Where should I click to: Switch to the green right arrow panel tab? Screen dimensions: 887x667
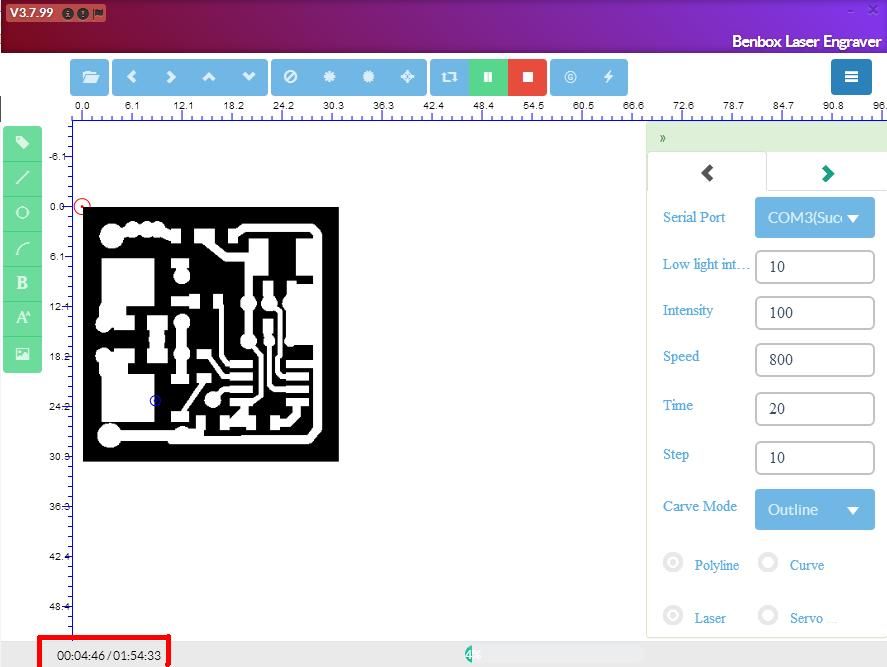827,173
